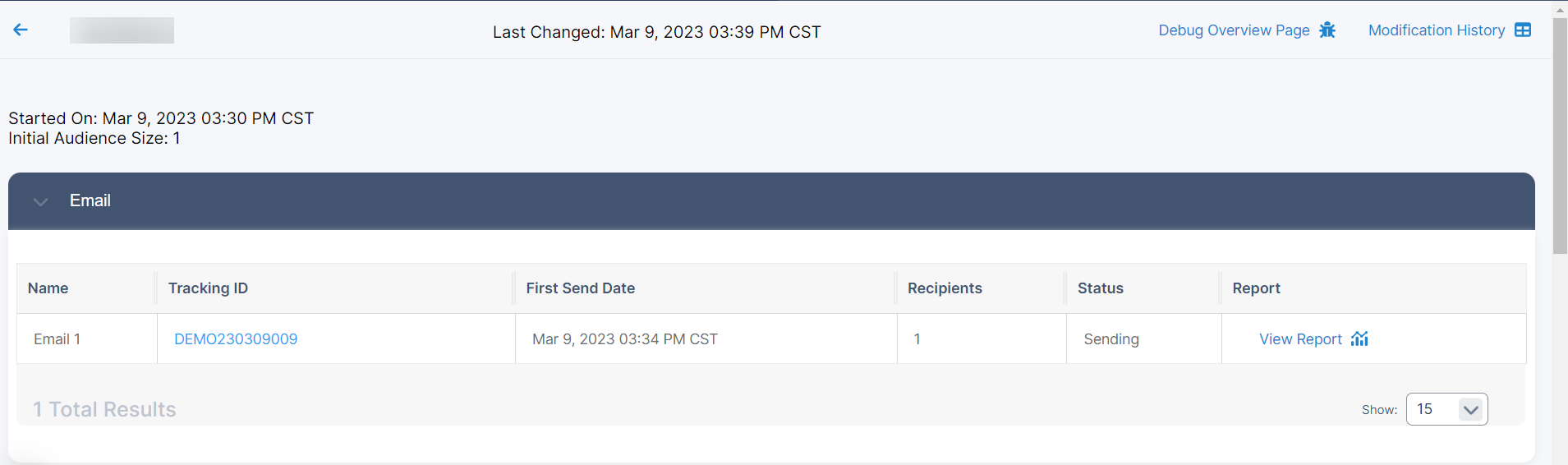Click the bug icon beside Debug Overview Page
Viewport: 1568px width, 465px height.
[x=1327, y=30]
